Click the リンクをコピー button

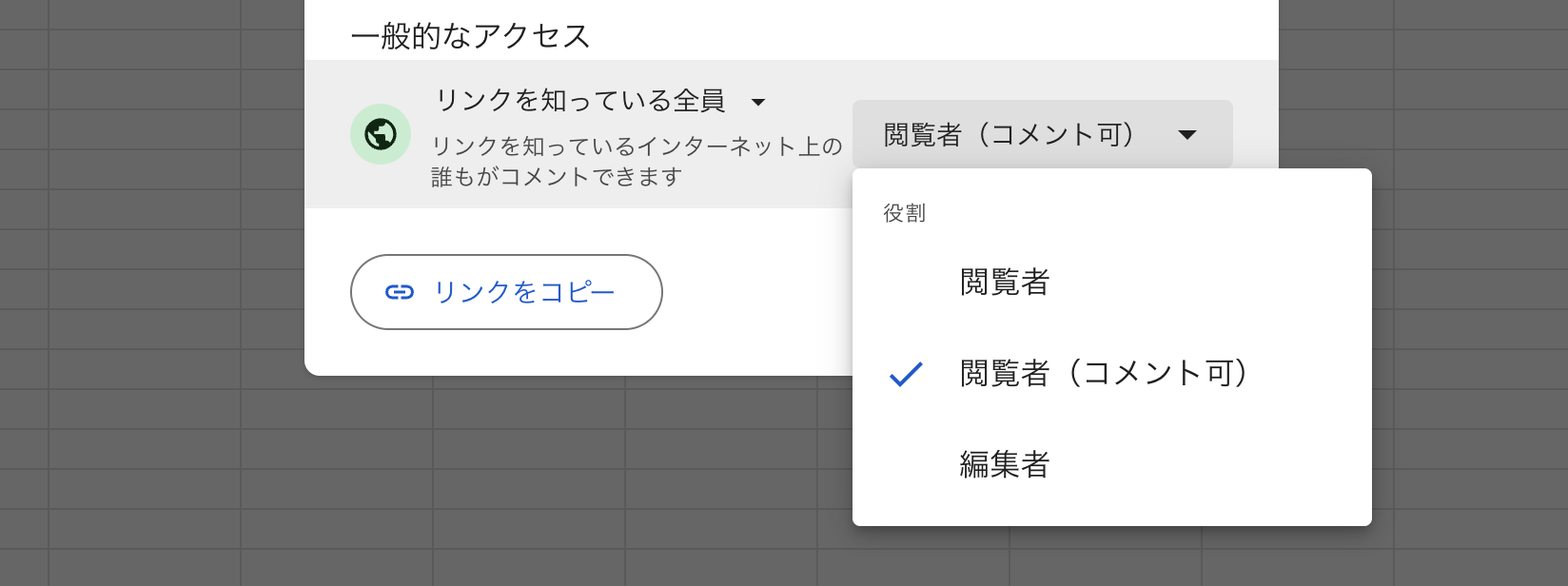(x=506, y=292)
